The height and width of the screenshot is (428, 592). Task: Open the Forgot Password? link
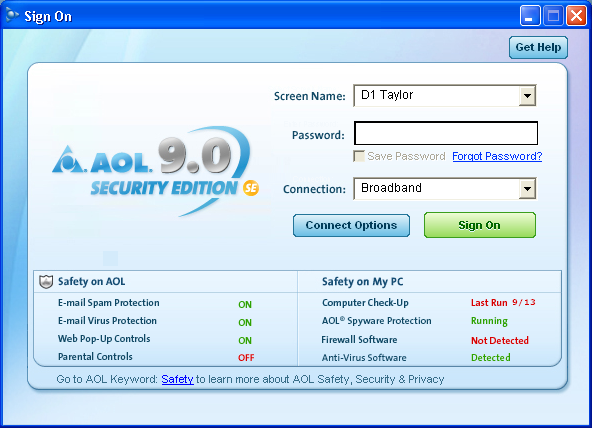pyautogui.click(x=497, y=156)
